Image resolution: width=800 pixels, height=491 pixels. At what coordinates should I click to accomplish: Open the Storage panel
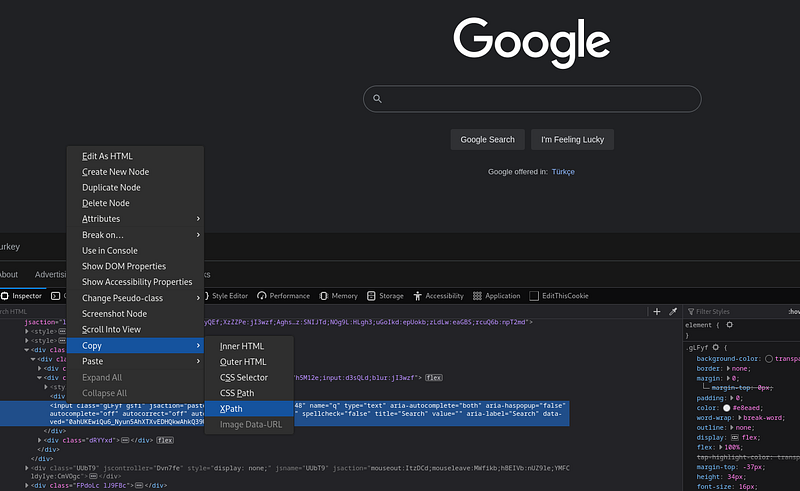coord(385,296)
